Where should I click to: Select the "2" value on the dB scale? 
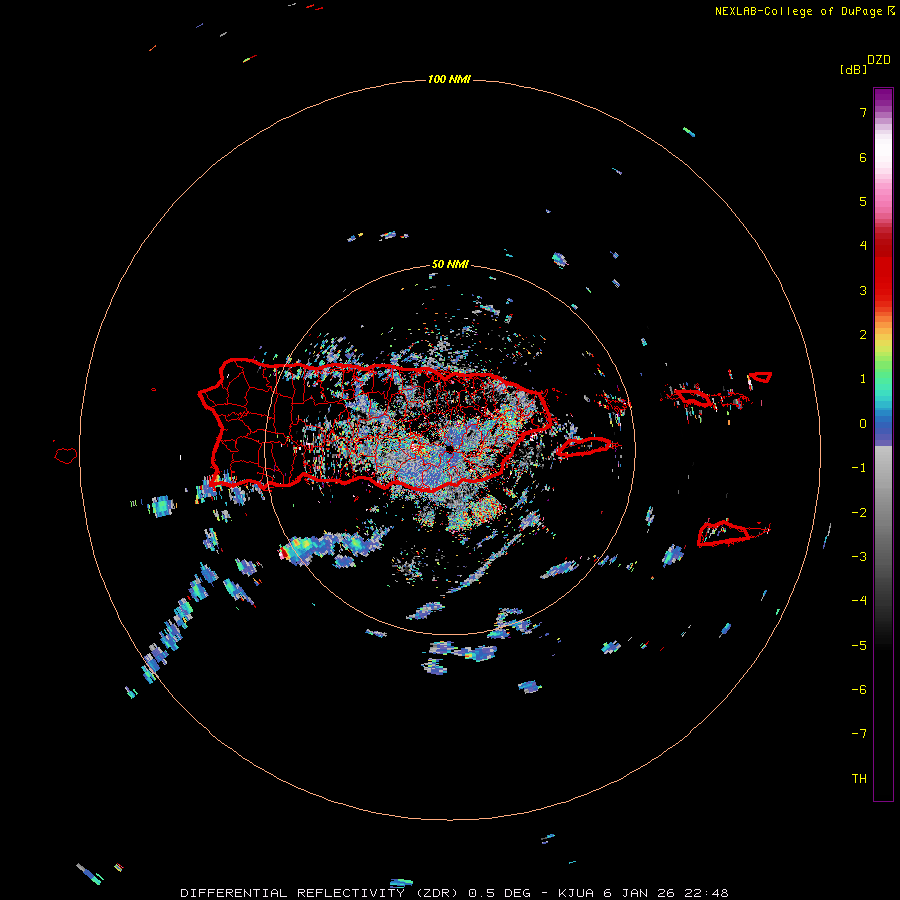863,335
